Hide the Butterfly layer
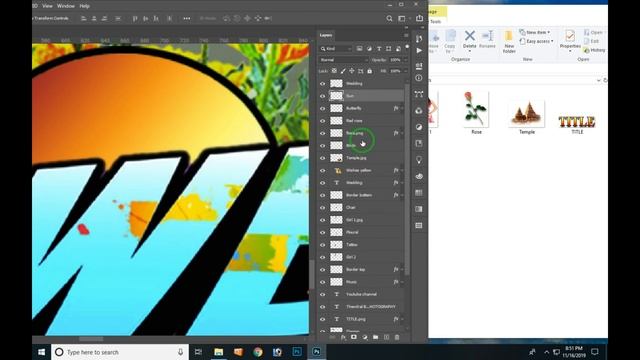The height and width of the screenshot is (360, 640). coord(322,109)
